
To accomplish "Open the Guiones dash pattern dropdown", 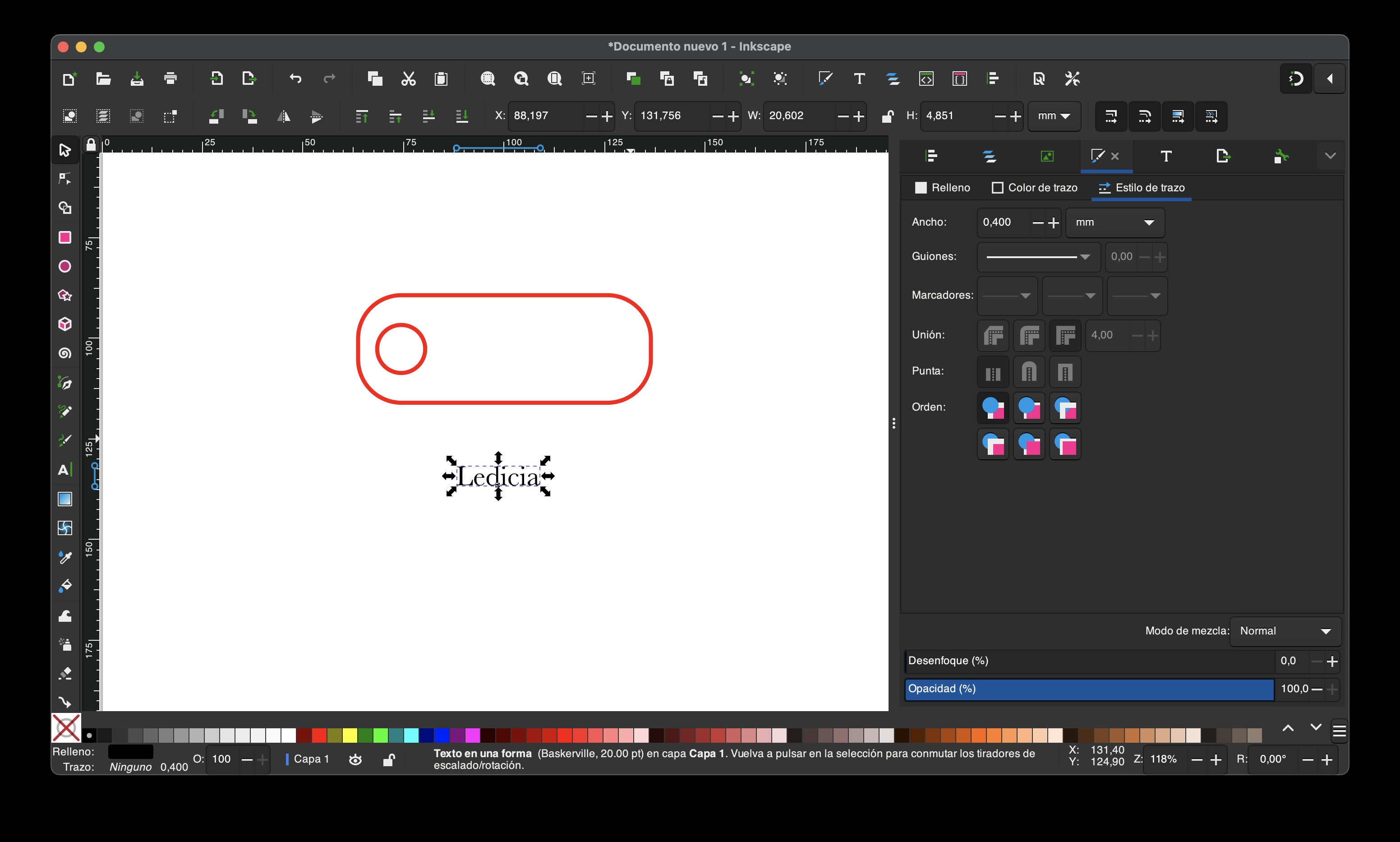I will (1039, 257).
